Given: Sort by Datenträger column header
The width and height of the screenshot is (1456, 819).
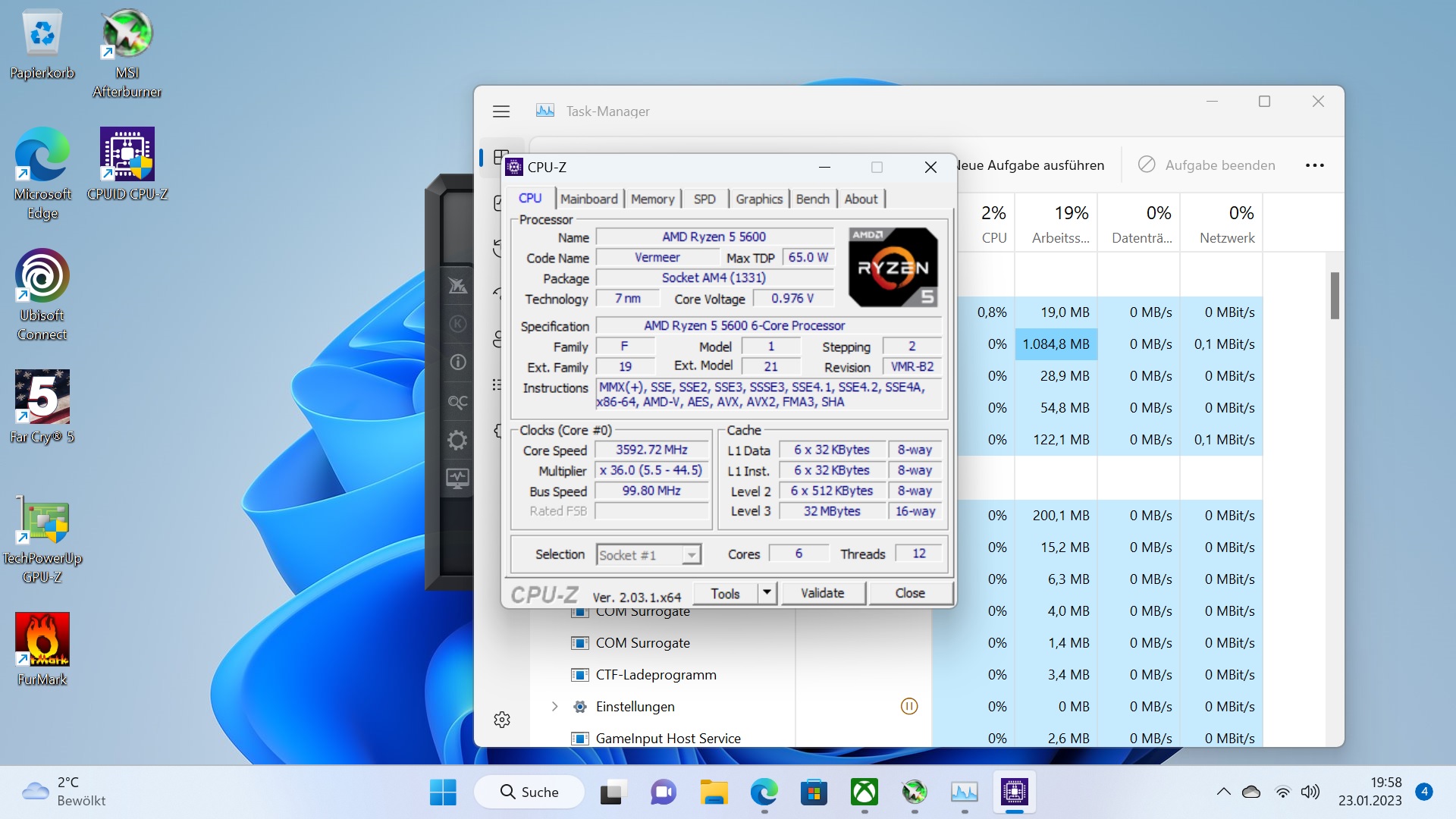Looking at the screenshot, I should click(x=1139, y=224).
